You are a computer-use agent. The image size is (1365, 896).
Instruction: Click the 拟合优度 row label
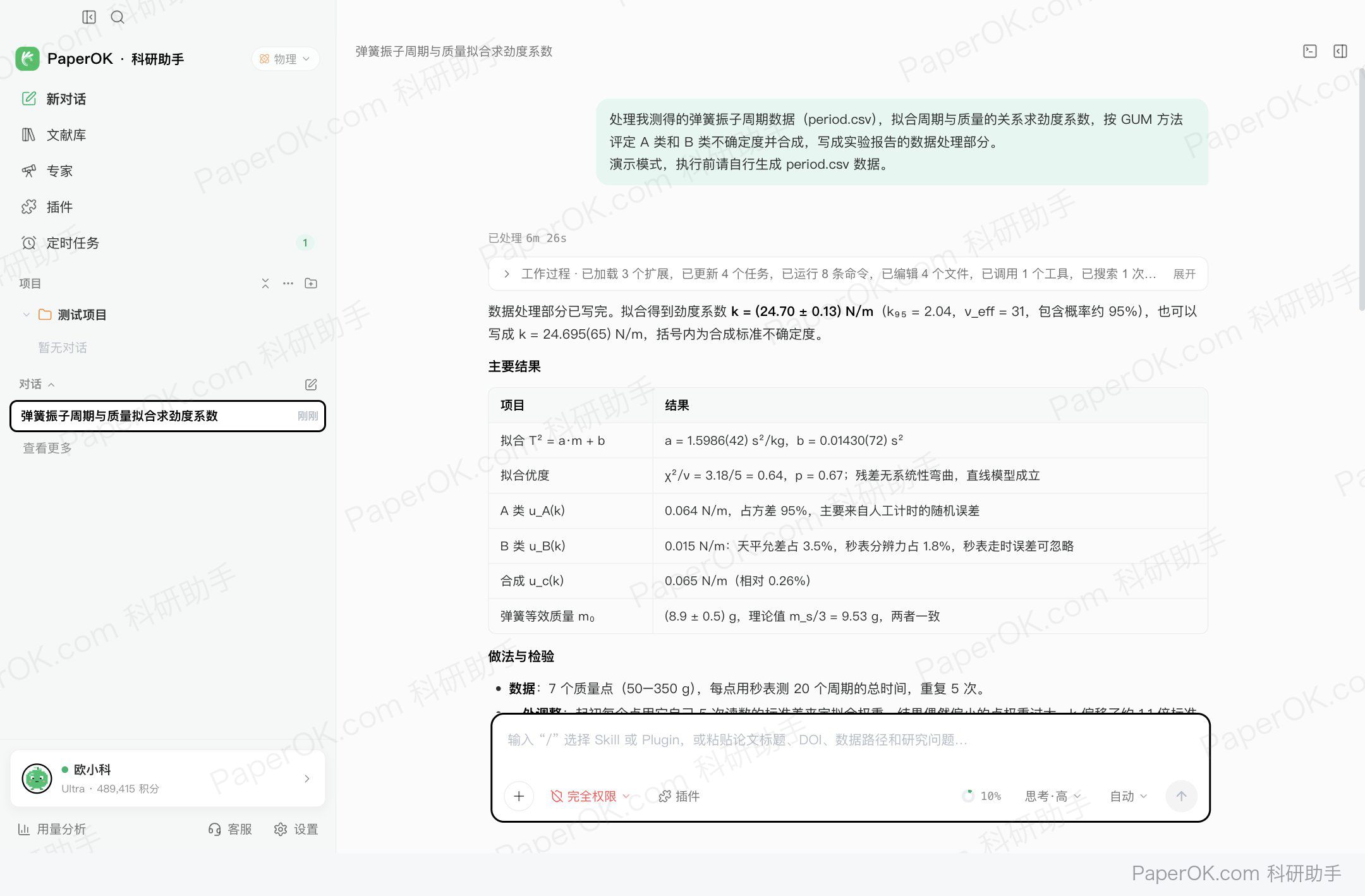click(525, 475)
